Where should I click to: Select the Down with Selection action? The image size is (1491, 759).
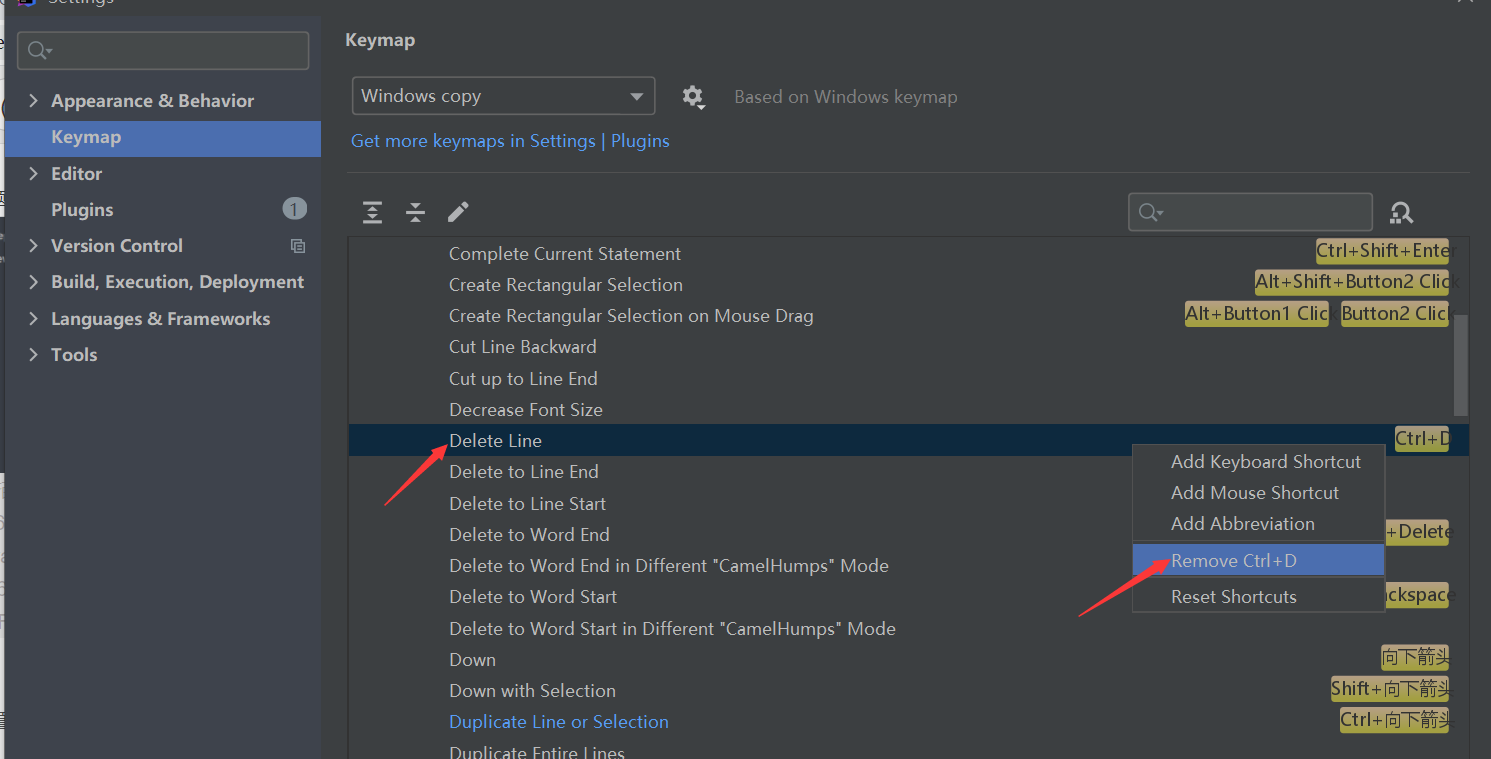(532, 691)
